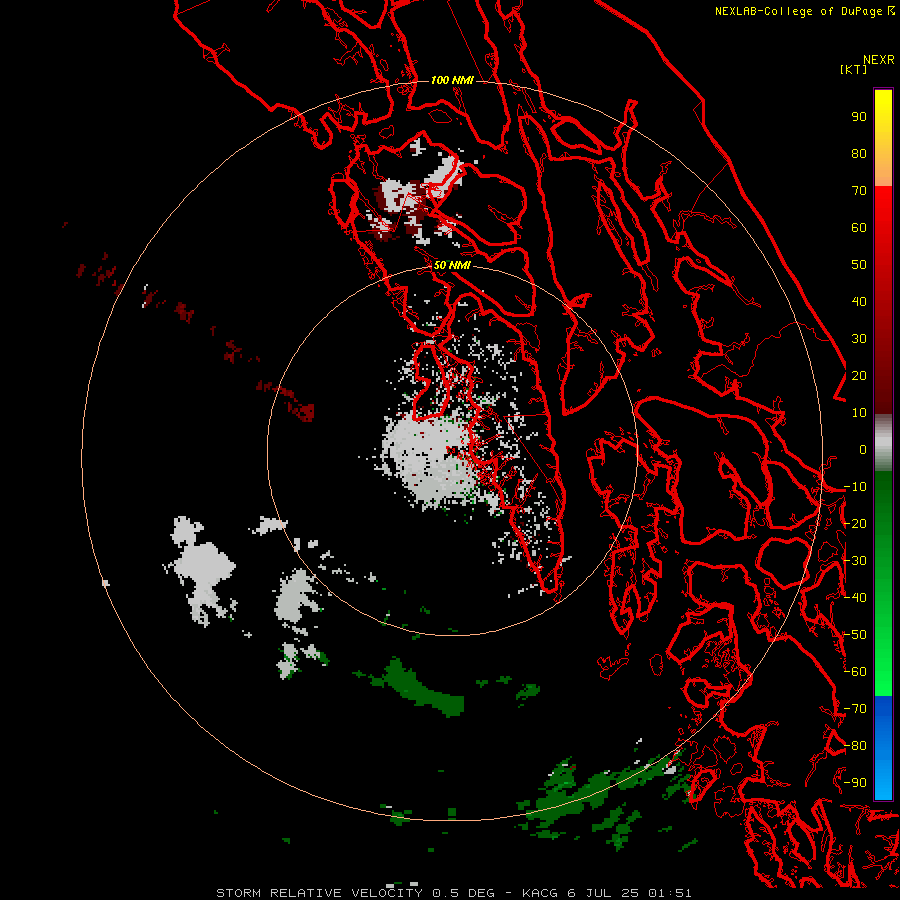This screenshot has width=900, height=900.
Task: Click the 20 value on the velocity scale
Action: click(x=859, y=375)
